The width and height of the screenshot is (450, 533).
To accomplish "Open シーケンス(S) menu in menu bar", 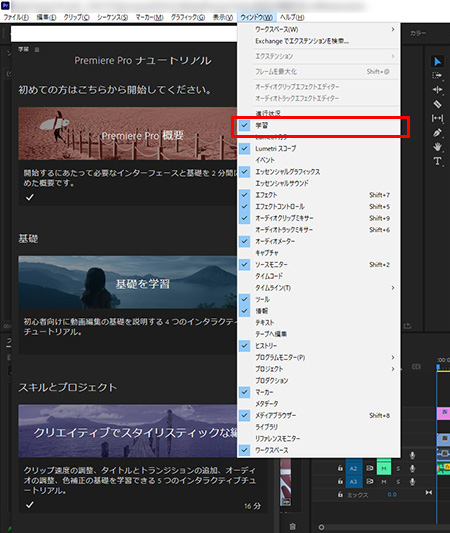I will (x=112, y=17).
